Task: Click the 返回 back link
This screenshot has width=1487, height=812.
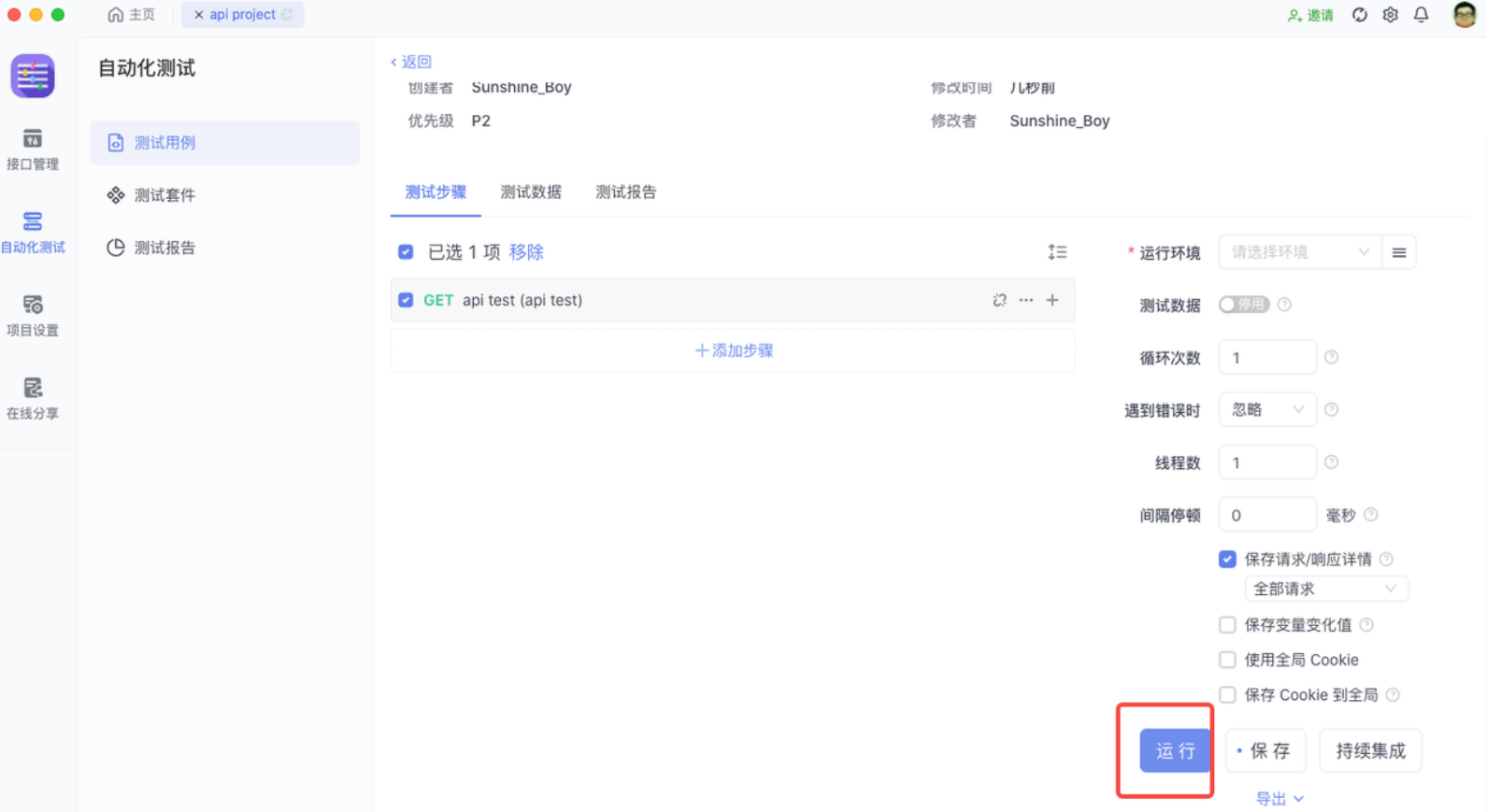Action: (x=411, y=62)
